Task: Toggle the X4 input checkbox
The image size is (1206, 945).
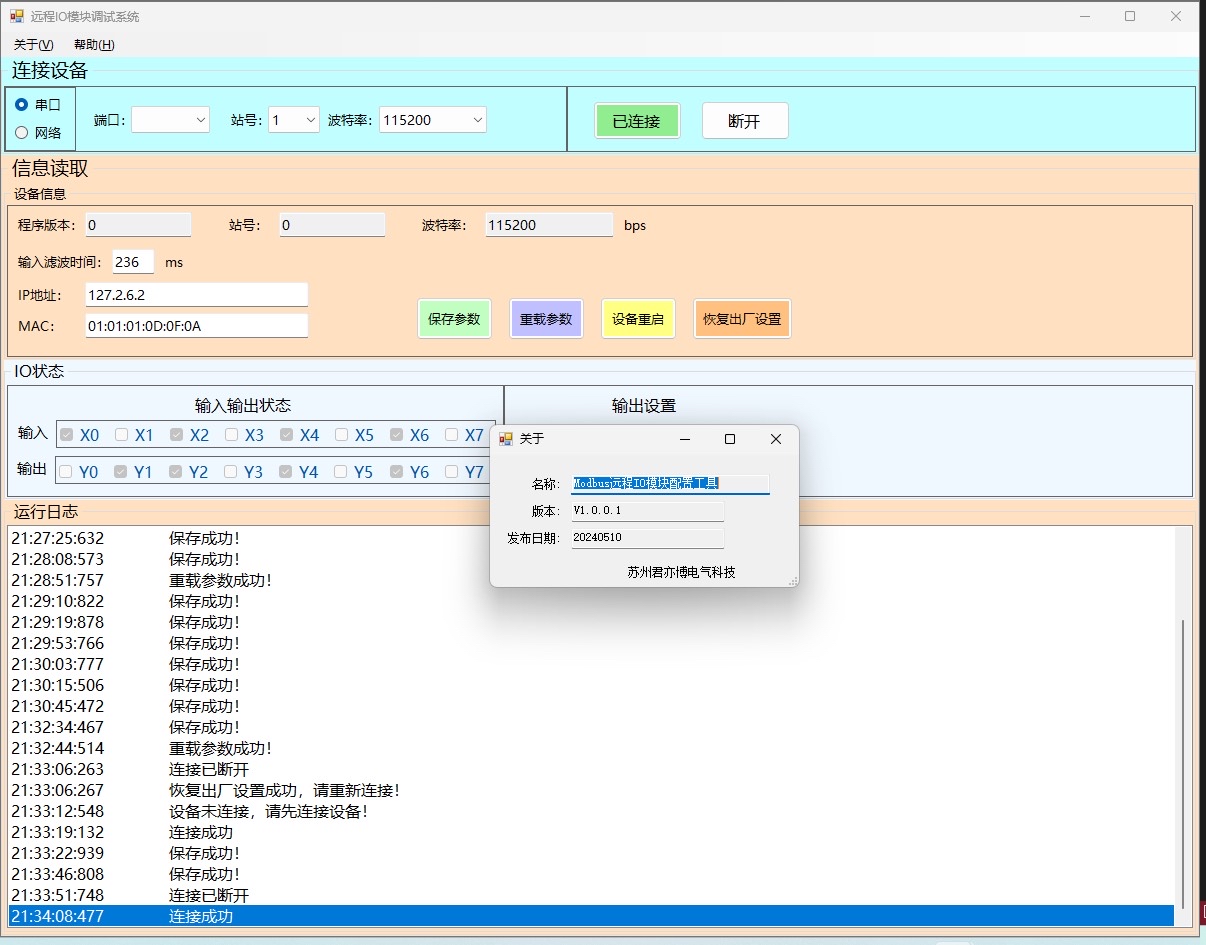Action: pos(287,435)
